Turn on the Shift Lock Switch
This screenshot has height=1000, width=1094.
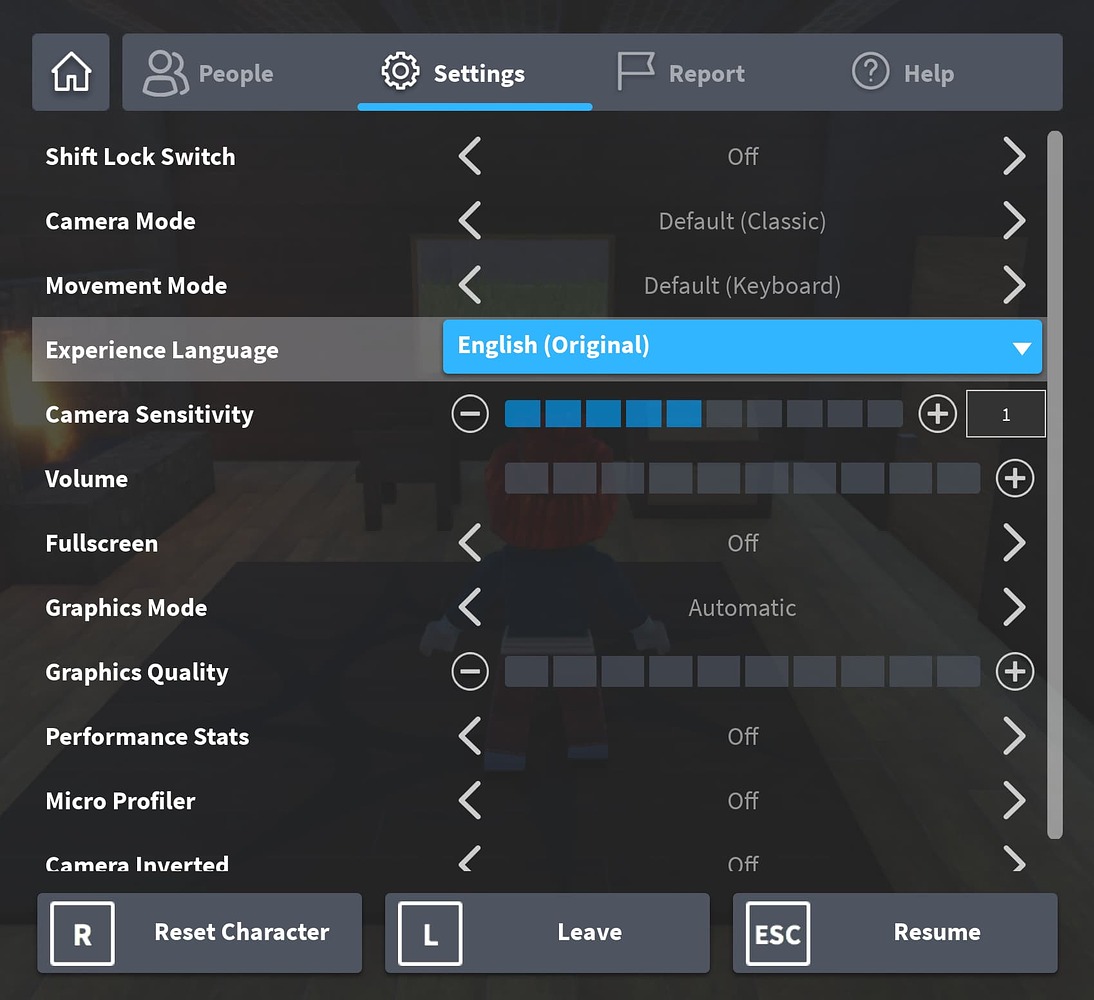tap(1014, 156)
